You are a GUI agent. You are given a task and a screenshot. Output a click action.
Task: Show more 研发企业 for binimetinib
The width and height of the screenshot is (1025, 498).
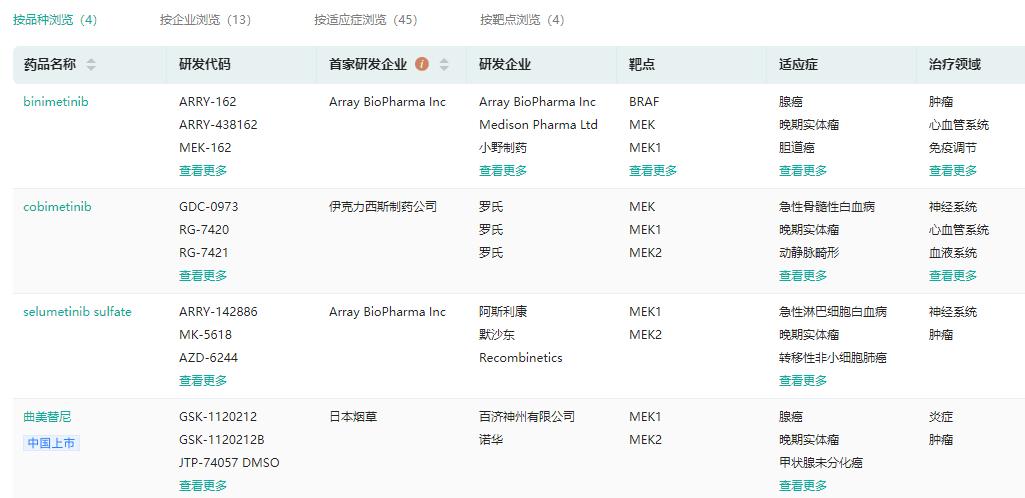click(x=503, y=171)
